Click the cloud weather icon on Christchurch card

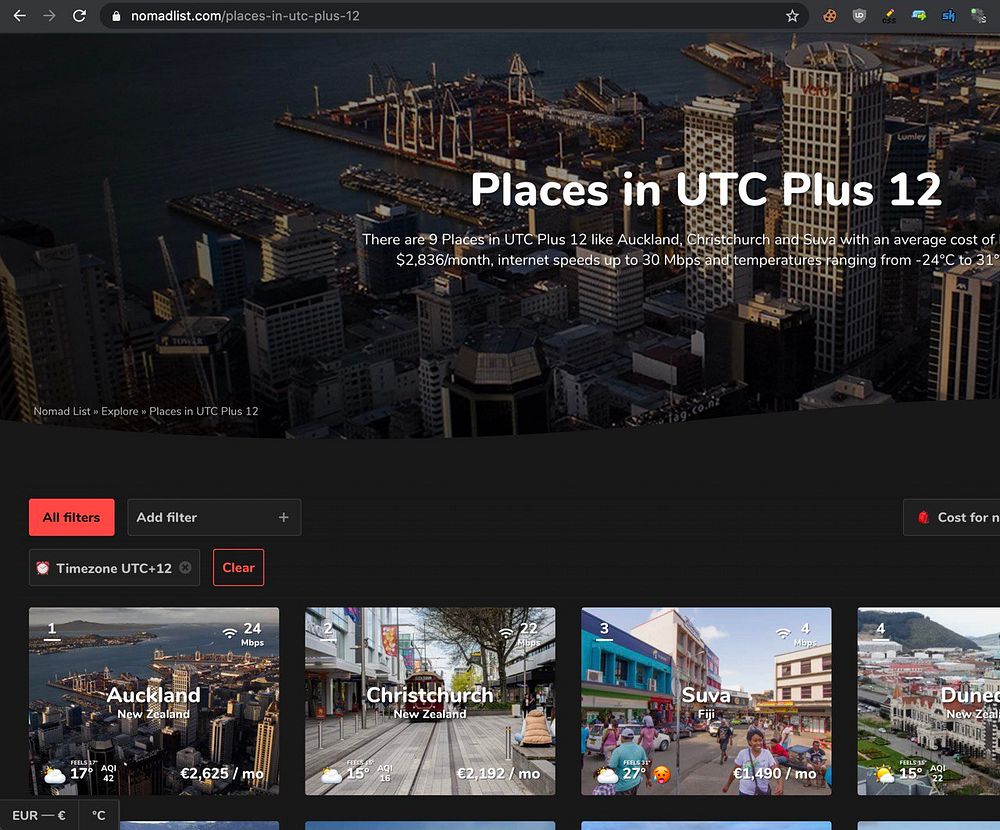(331, 774)
